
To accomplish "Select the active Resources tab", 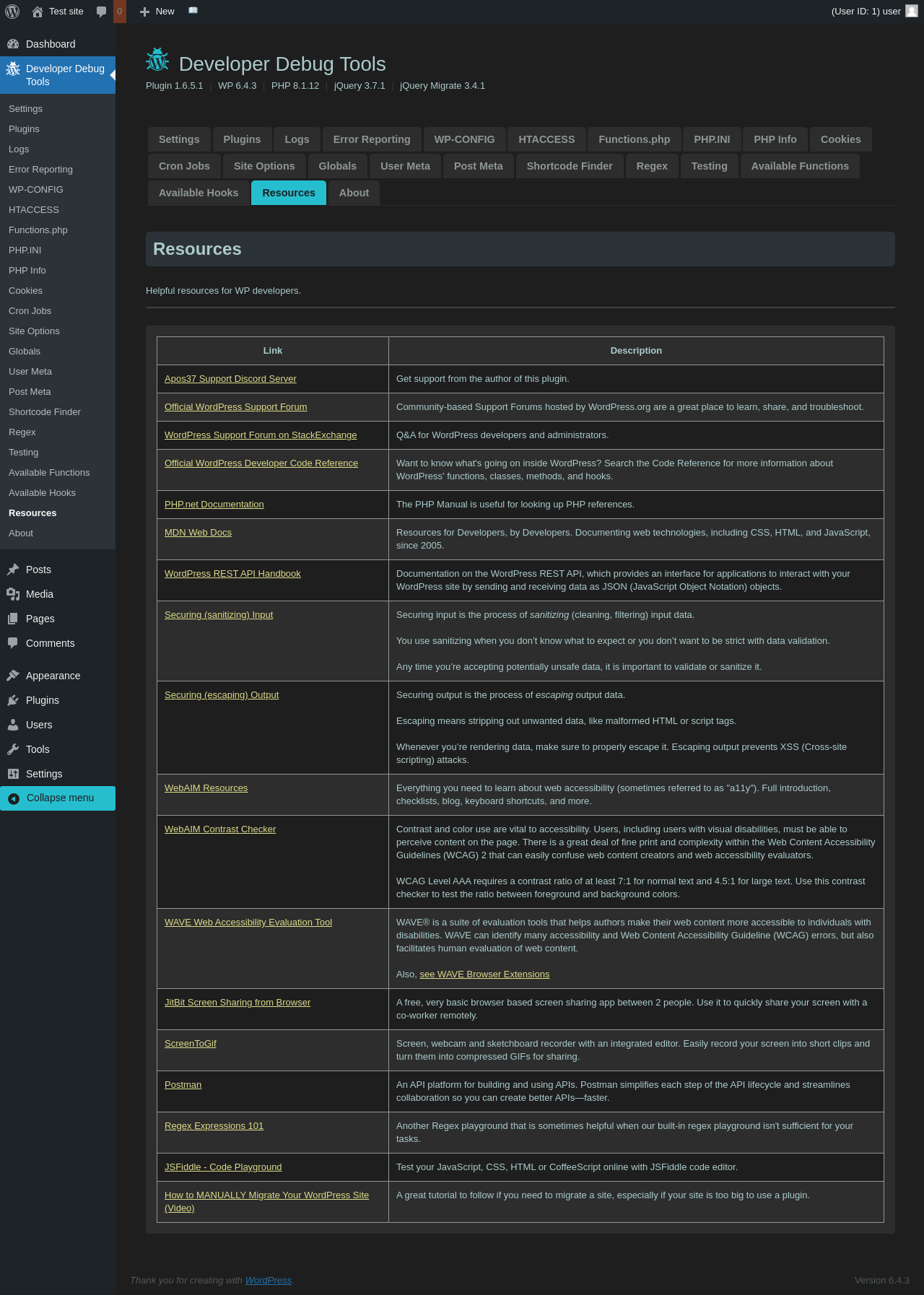I will click(289, 193).
